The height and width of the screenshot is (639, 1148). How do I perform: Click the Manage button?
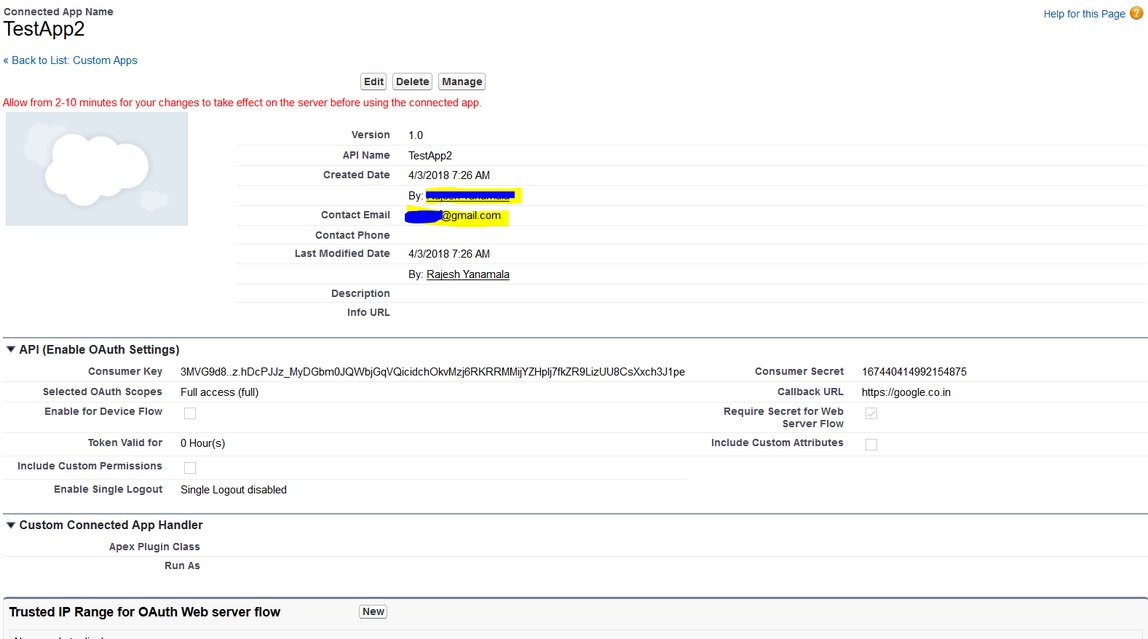[461, 81]
